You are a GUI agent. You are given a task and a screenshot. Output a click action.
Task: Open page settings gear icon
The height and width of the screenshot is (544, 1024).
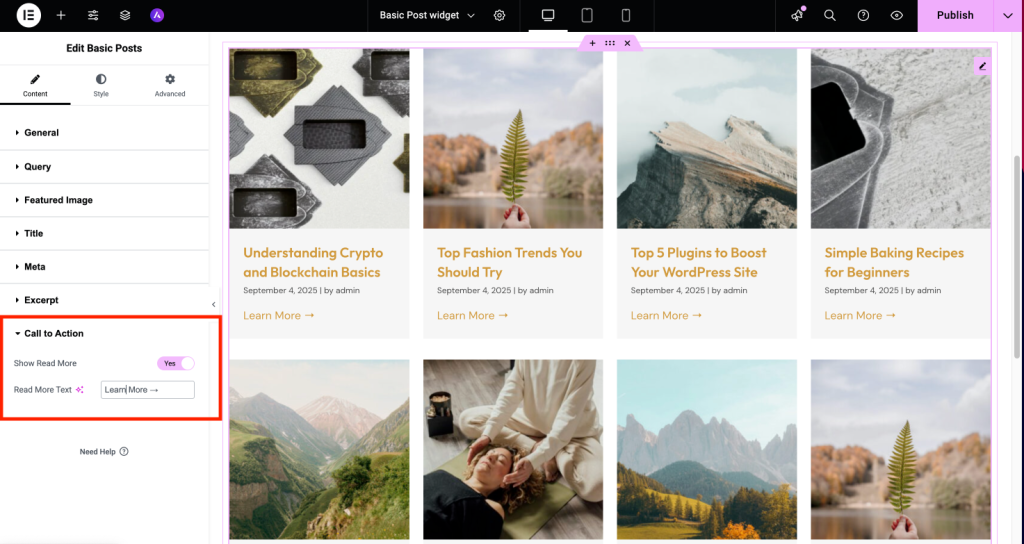point(500,16)
